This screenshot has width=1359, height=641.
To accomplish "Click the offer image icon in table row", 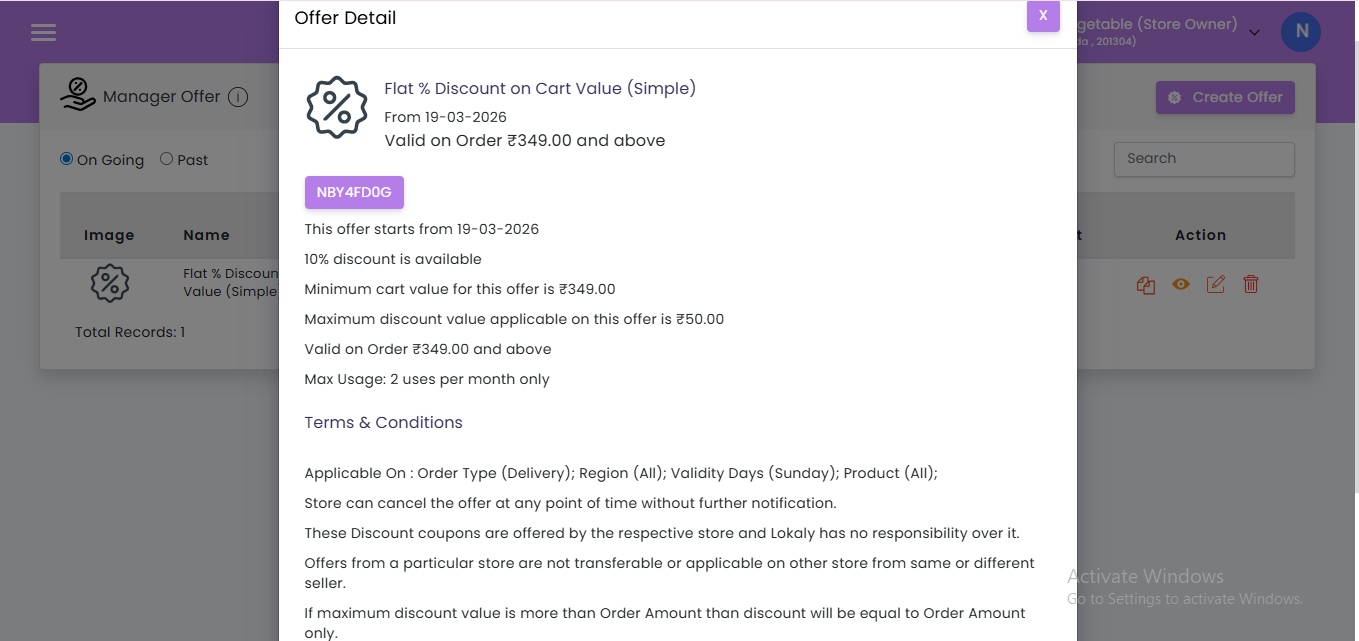I will tap(110, 284).
